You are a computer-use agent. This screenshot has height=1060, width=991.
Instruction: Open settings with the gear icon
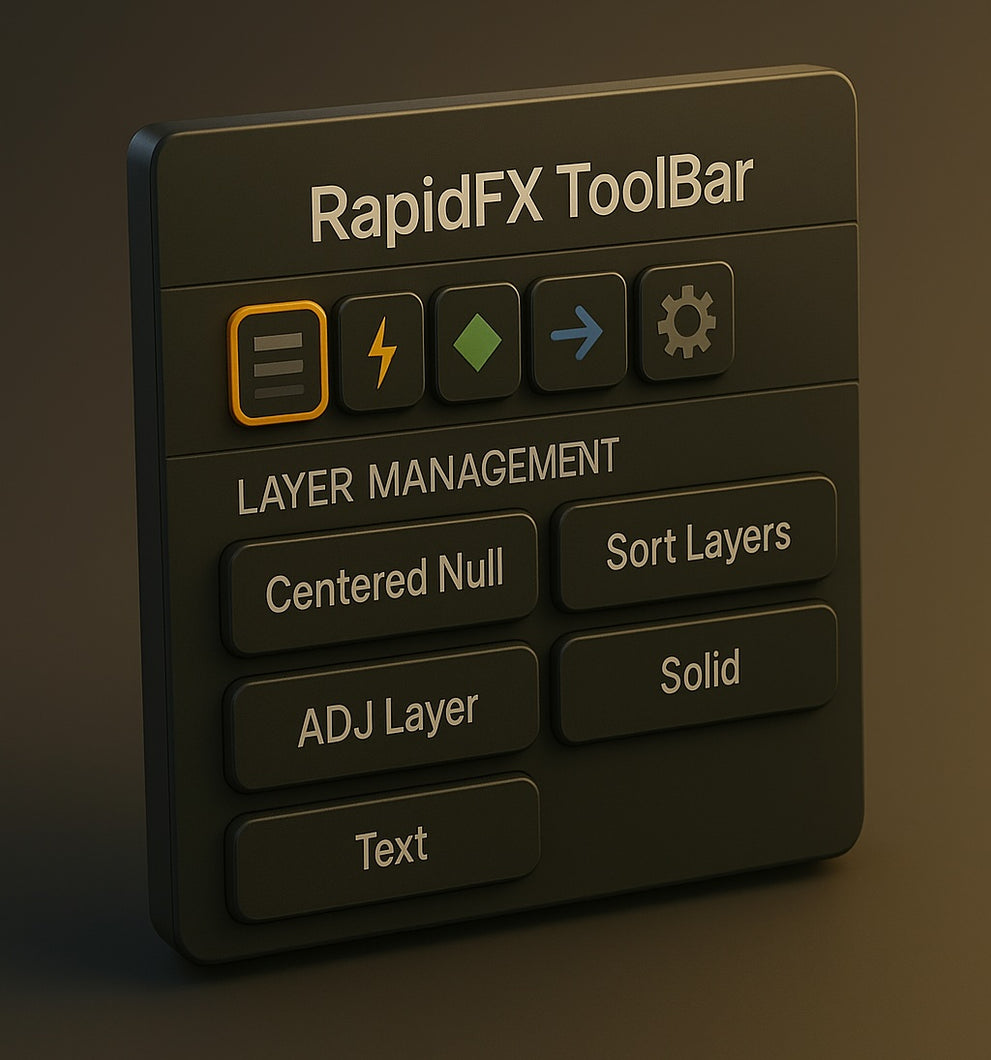tap(685, 322)
